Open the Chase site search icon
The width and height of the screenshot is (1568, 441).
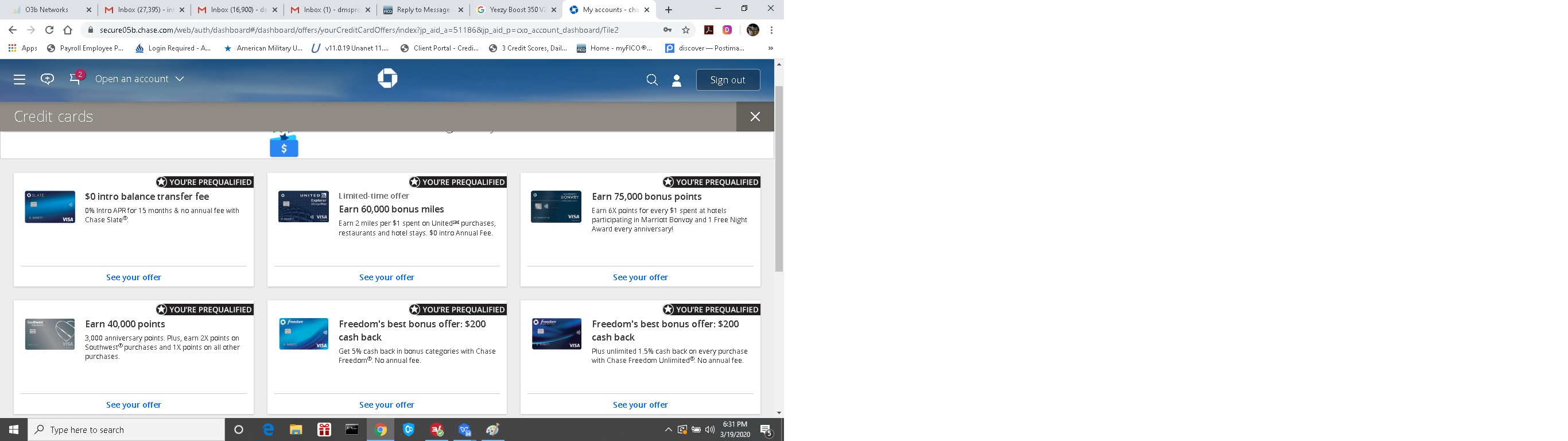652,80
